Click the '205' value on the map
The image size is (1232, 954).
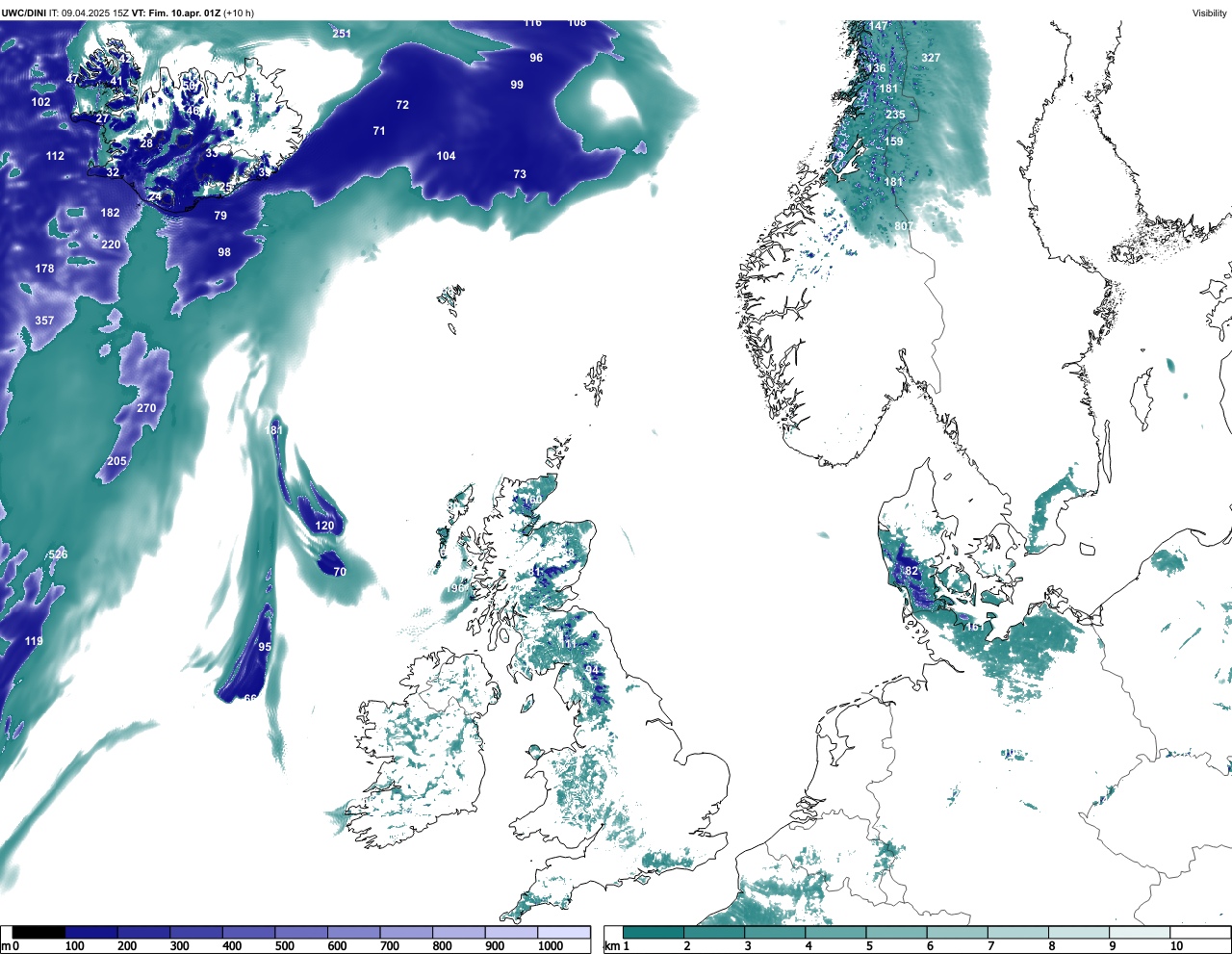point(116,461)
